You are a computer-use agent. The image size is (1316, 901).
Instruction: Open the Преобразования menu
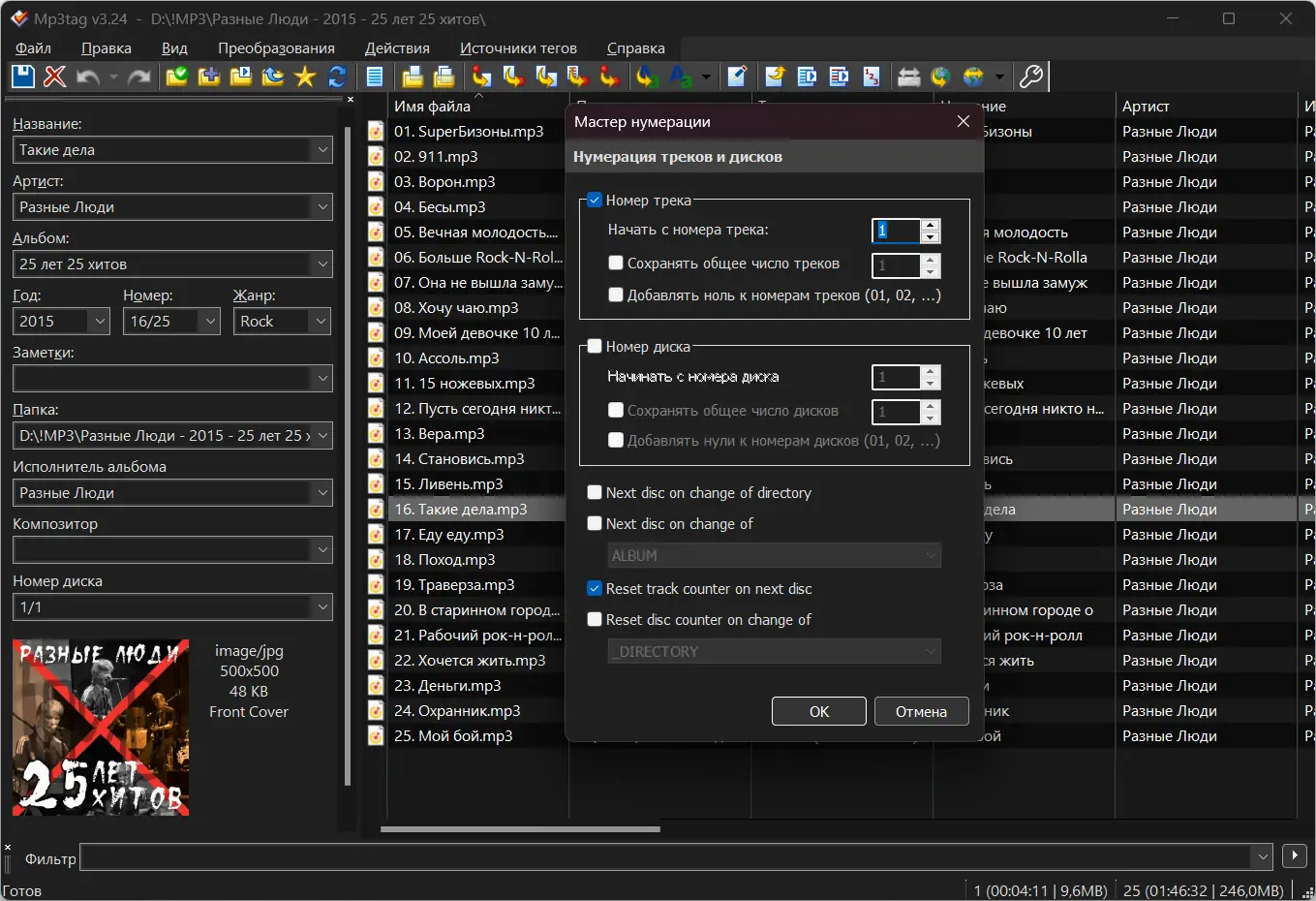tap(277, 47)
